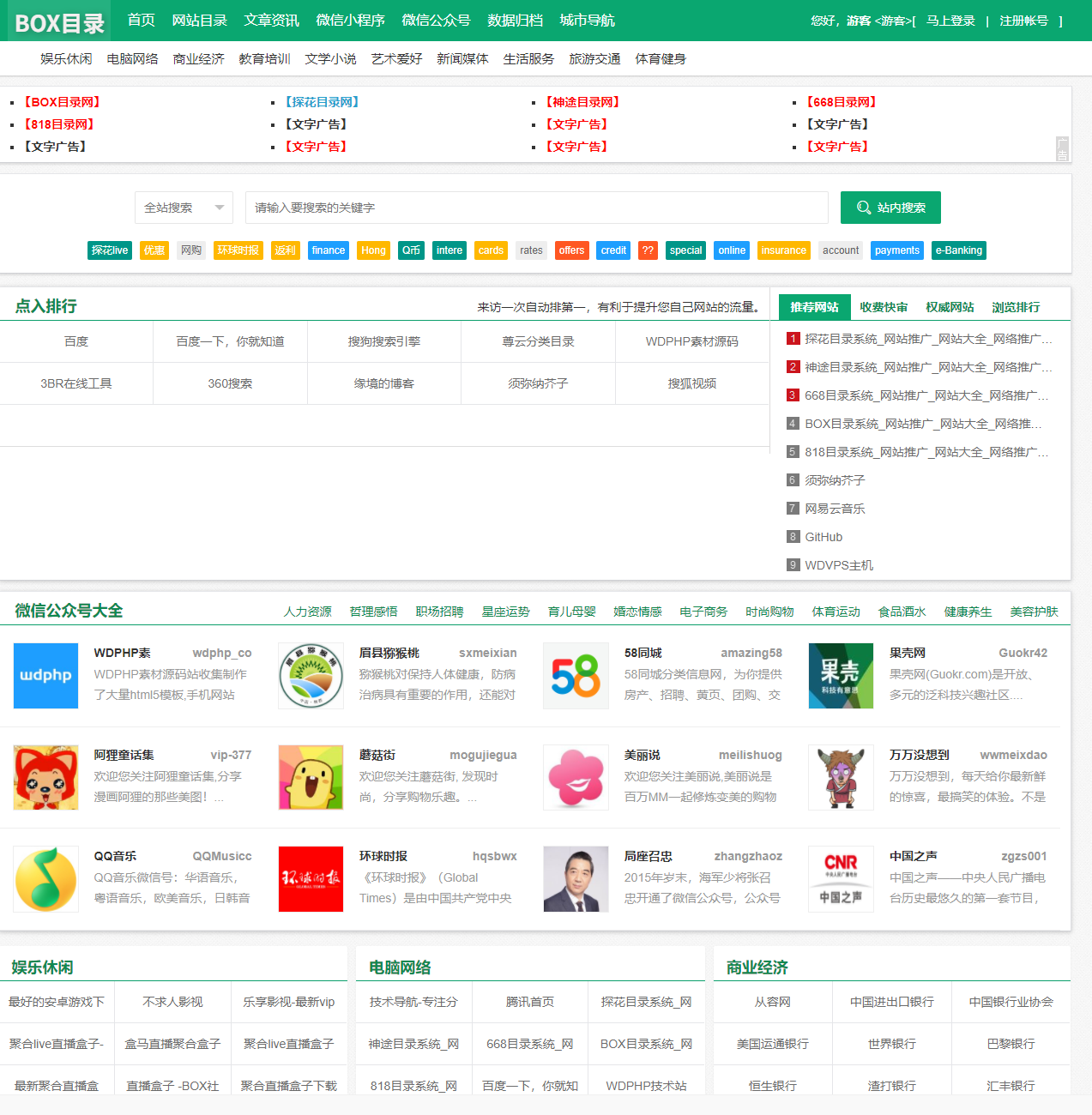
Task: Open 不求人影视 under 娱乐休闲
Action: (x=172, y=1002)
